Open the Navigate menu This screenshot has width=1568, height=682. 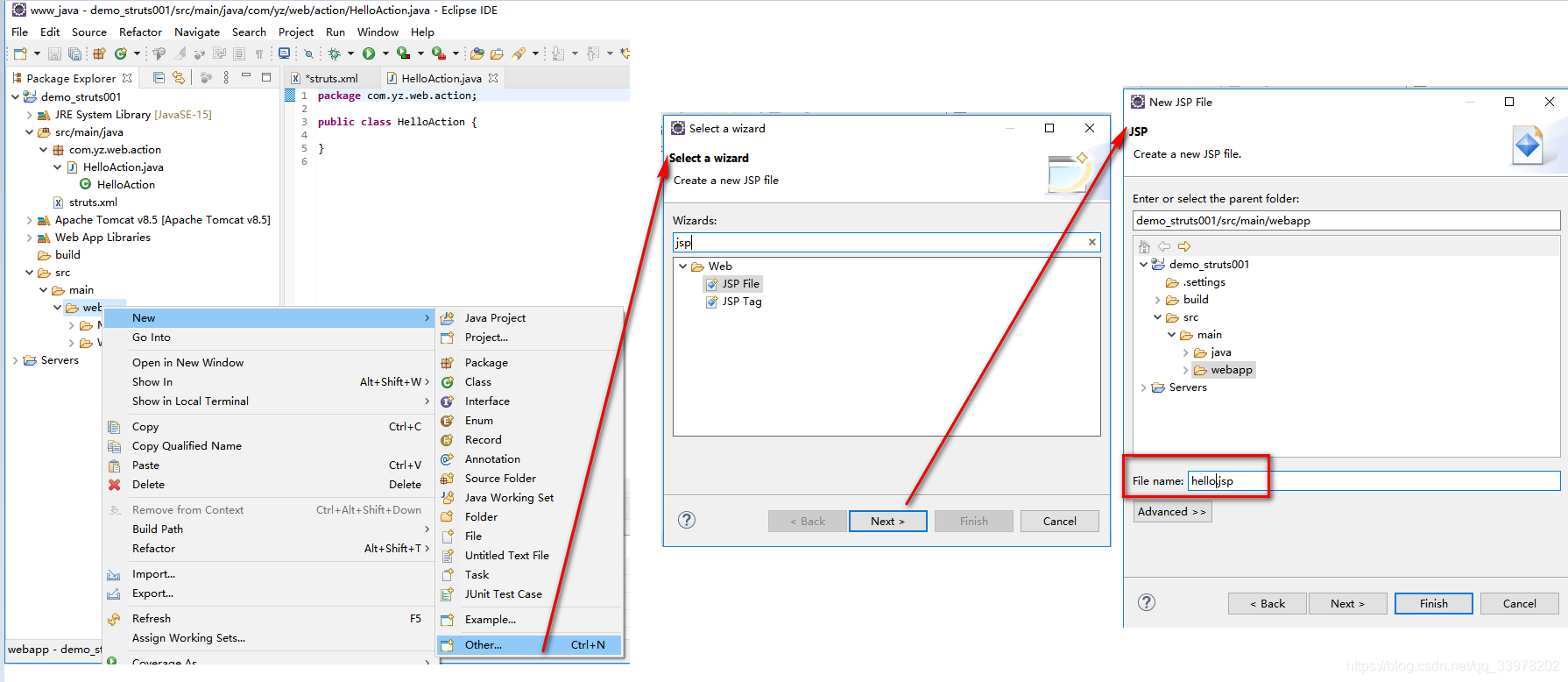coord(197,32)
